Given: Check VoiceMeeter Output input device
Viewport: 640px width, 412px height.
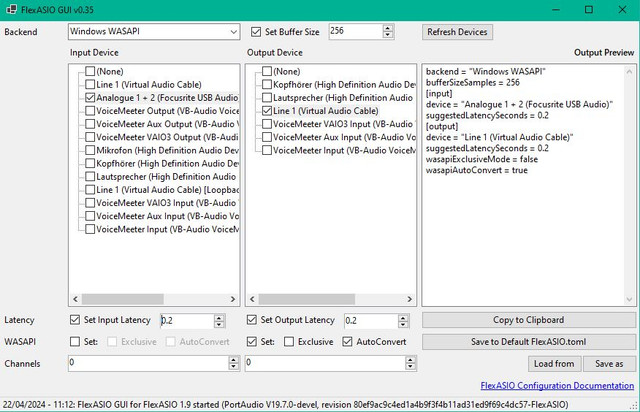Looking at the screenshot, I should [x=90, y=111].
